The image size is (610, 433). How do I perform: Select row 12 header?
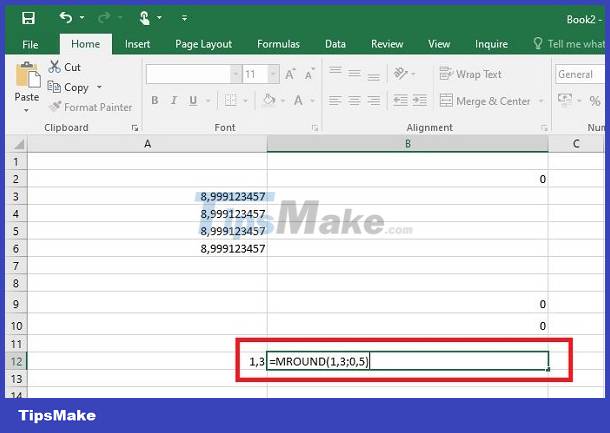pyautogui.click(x=16, y=361)
